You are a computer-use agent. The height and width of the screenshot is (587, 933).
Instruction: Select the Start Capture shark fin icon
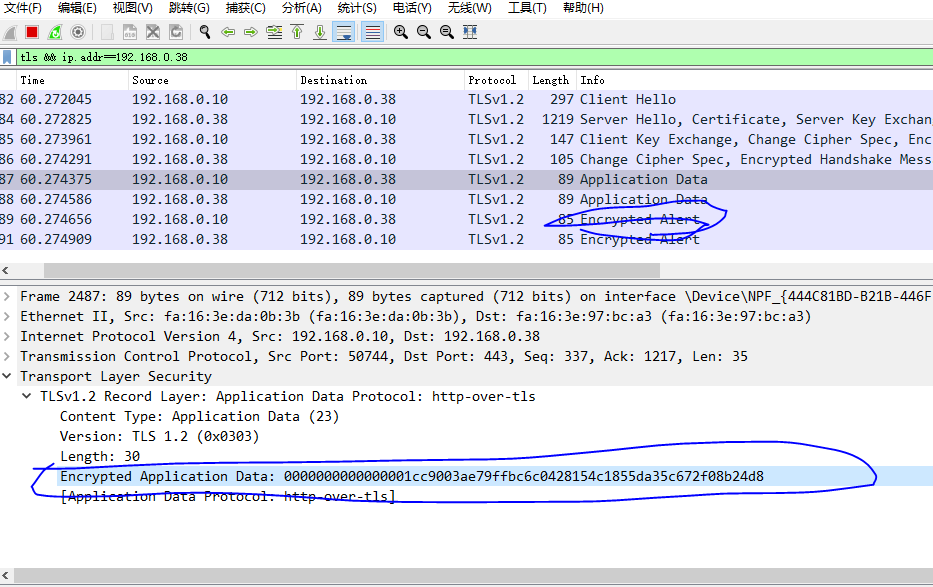point(10,31)
